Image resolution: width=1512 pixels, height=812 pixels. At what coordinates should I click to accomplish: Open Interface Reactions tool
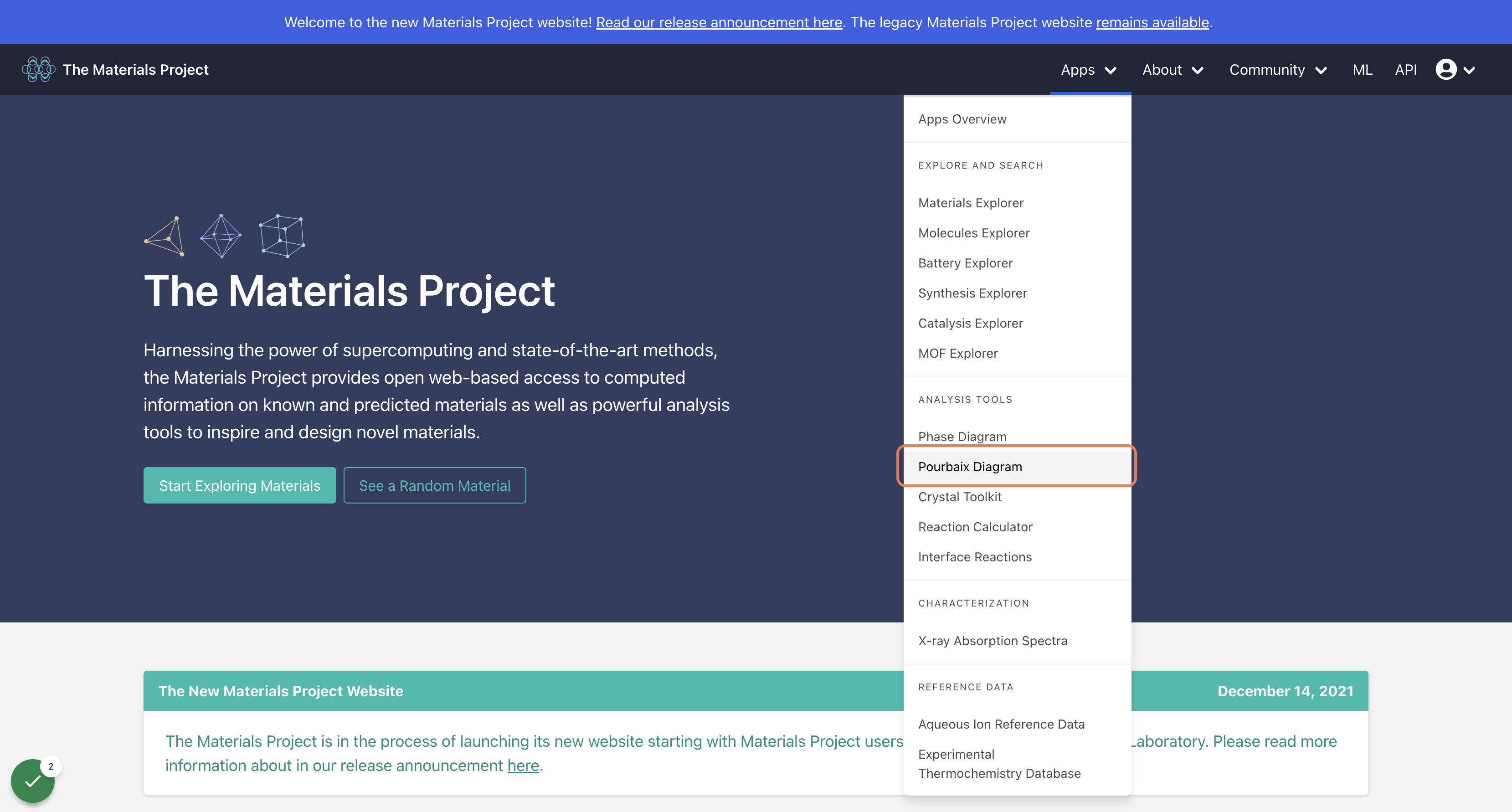pyautogui.click(x=1017, y=557)
